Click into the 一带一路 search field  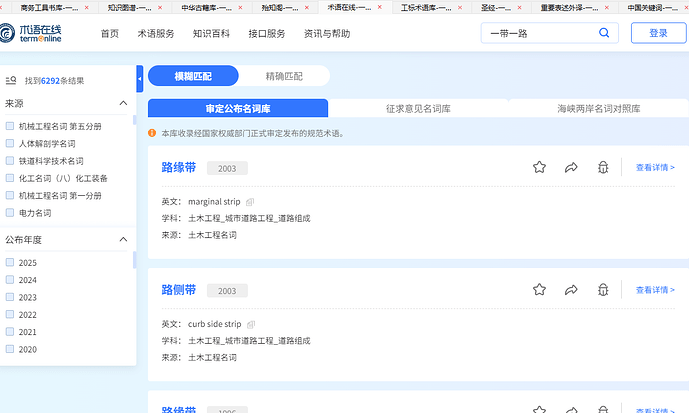coord(540,33)
